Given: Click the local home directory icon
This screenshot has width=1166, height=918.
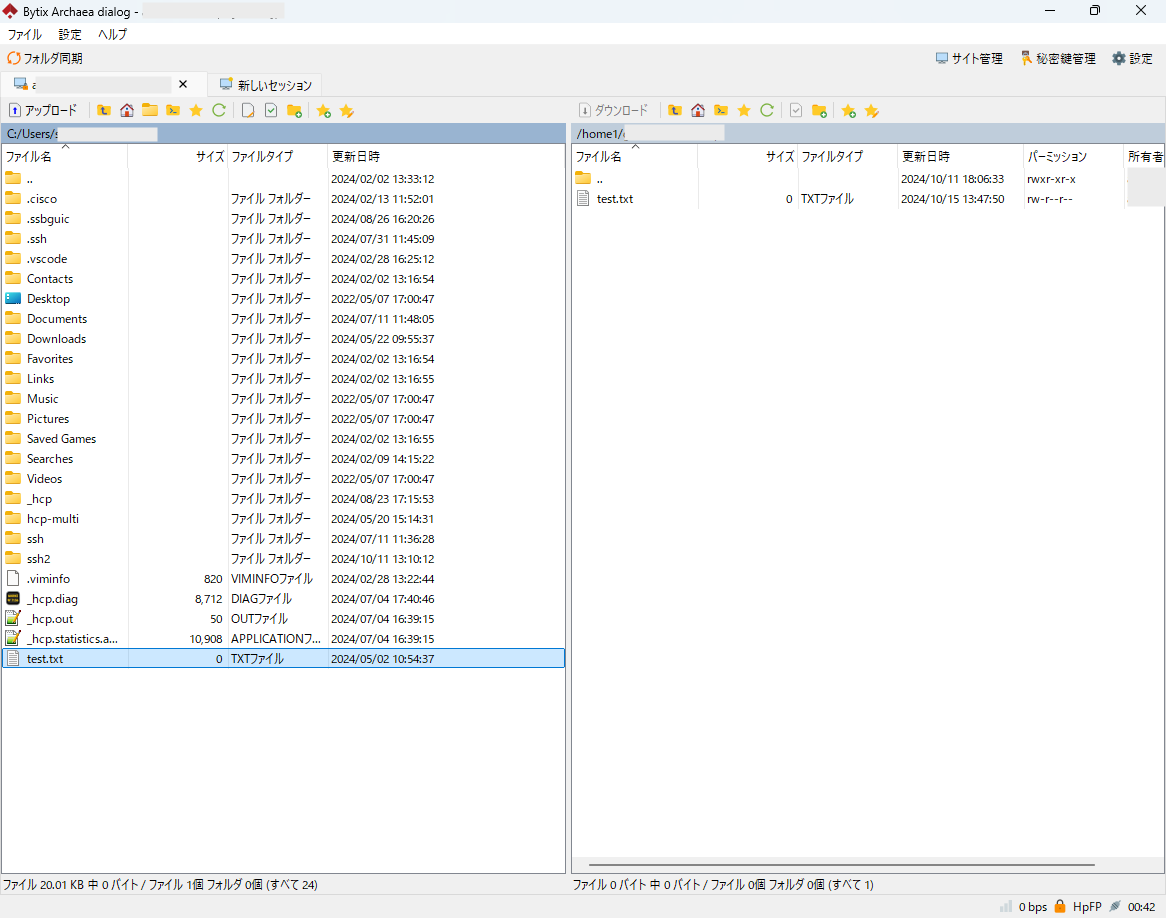Looking at the screenshot, I should (x=127, y=110).
